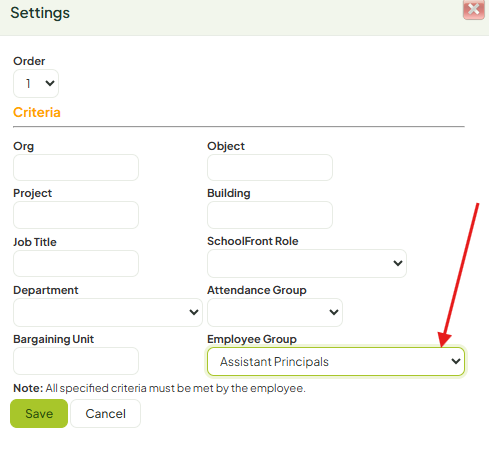Open the Department dropdown list
This screenshot has height=451, width=489.
(x=108, y=312)
